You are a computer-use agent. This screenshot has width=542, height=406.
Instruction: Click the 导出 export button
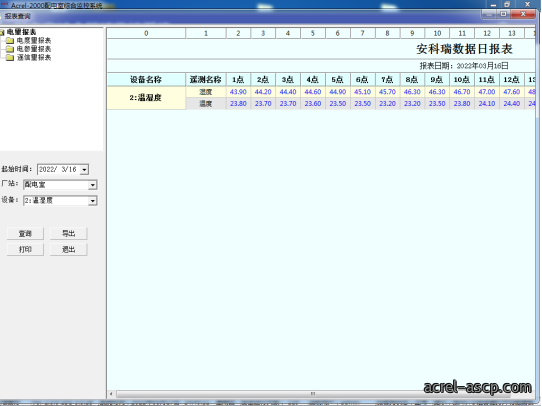click(68, 234)
